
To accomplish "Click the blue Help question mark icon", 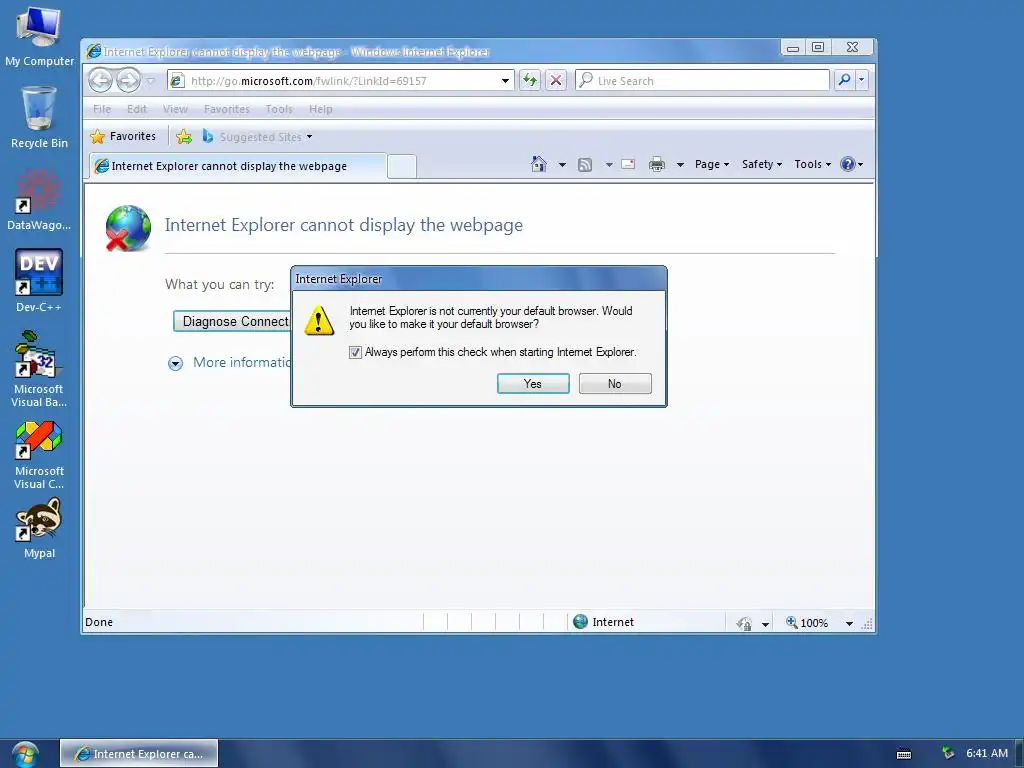I will tap(848, 165).
